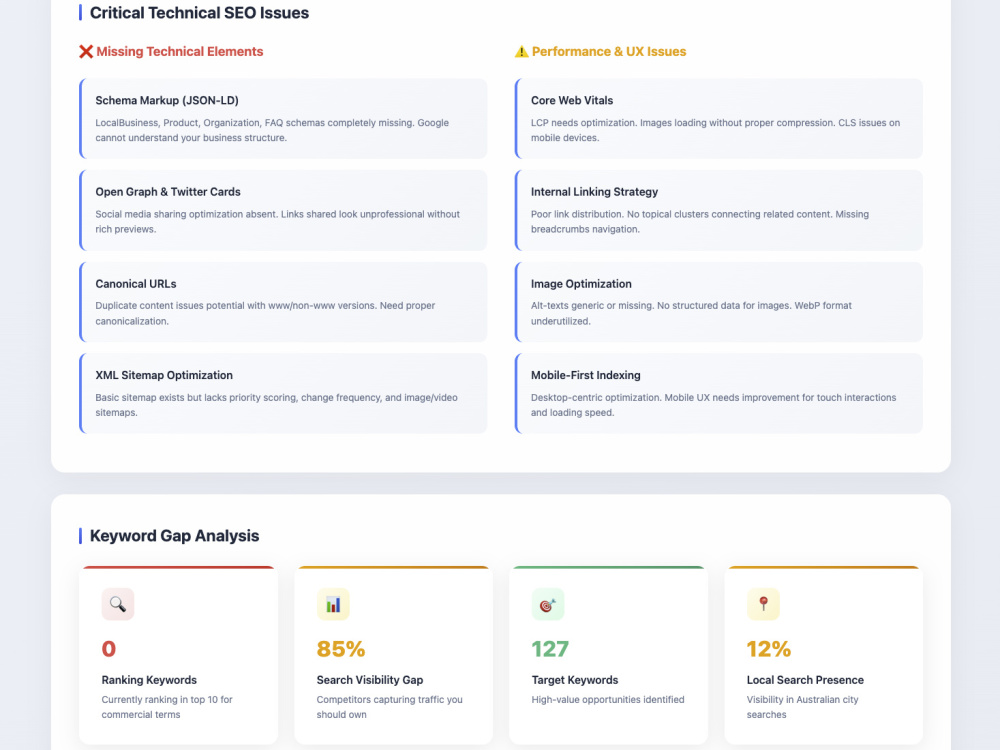1000x750 pixels.
Task: Click the 127 Target Keywords number
Action: pyautogui.click(x=550, y=649)
